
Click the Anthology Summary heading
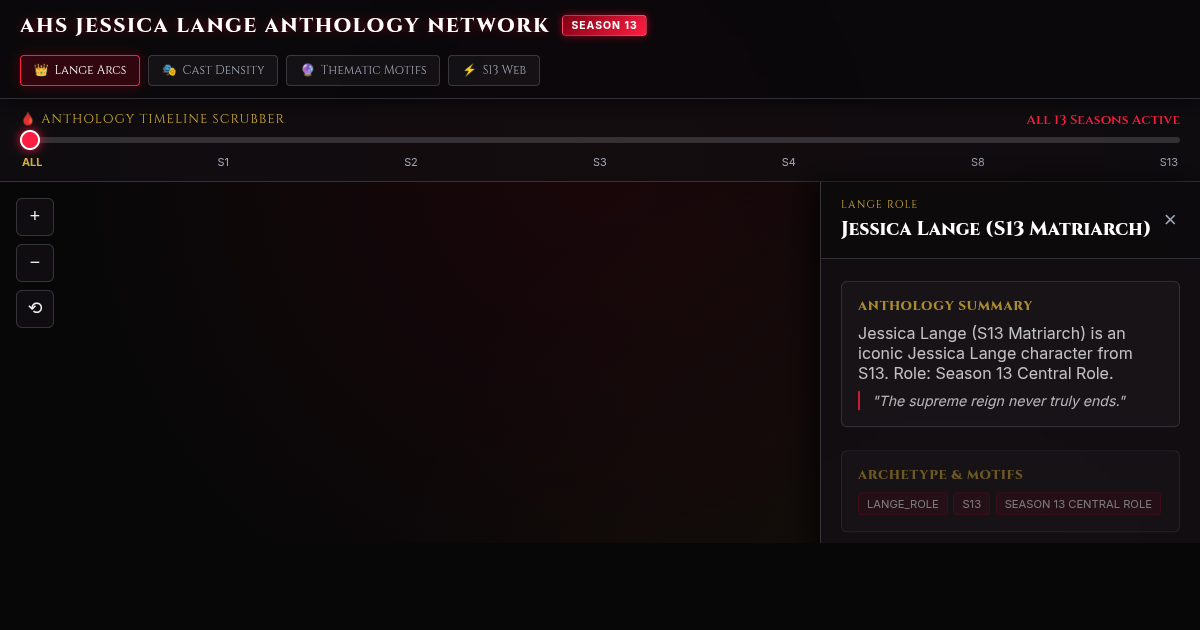pyautogui.click(x=945, y=306)
